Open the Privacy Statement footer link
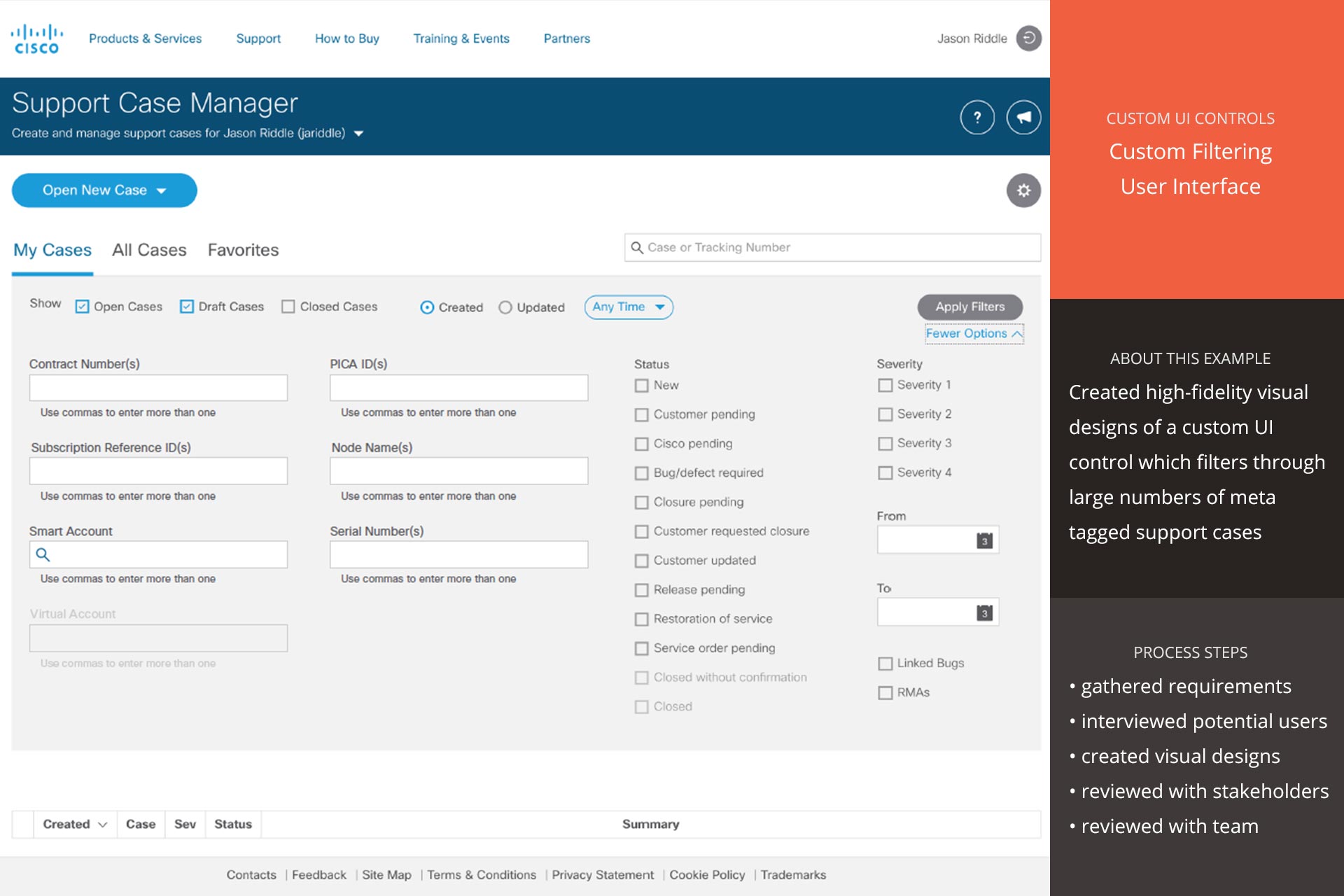 pos(602,875)
